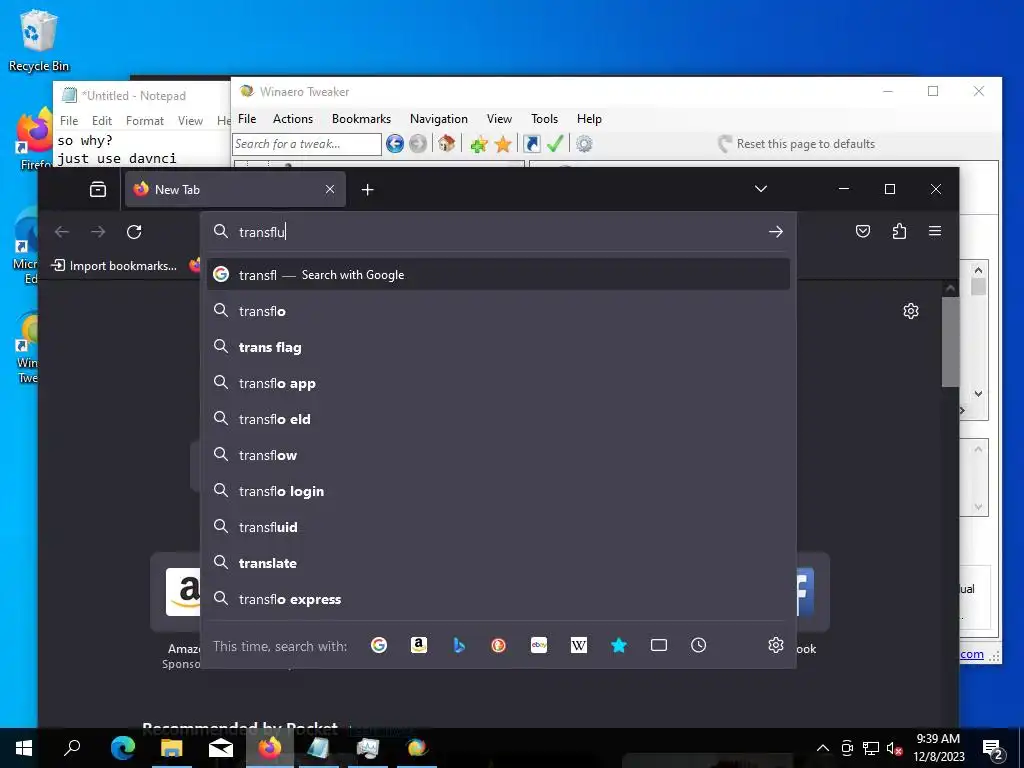Click Firefox forward arrow
This screenshot has width=1024, height=768.
pyautogui.click(x=98, y=232)
